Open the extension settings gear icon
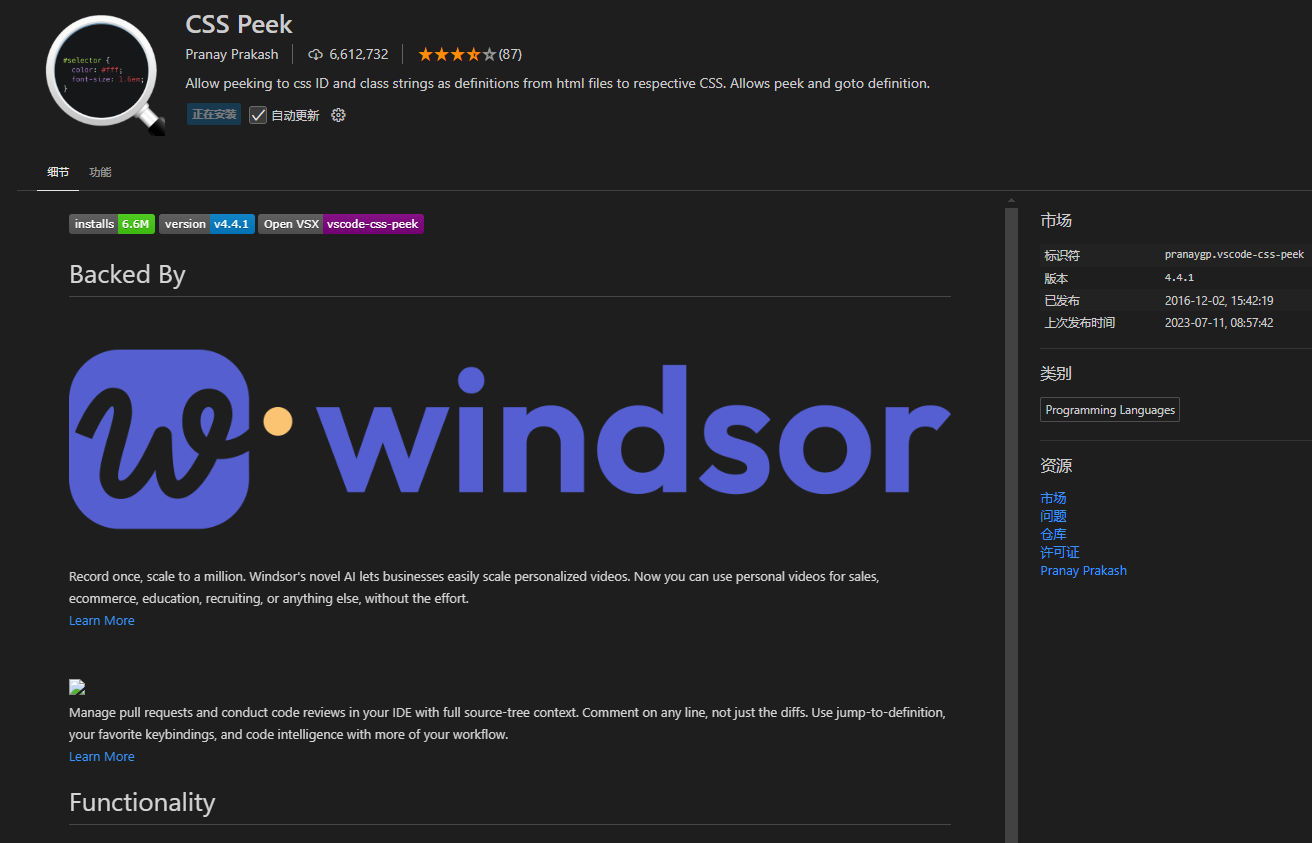The height and width of the screenshot is (843, 1312). (x=338, y=115)
